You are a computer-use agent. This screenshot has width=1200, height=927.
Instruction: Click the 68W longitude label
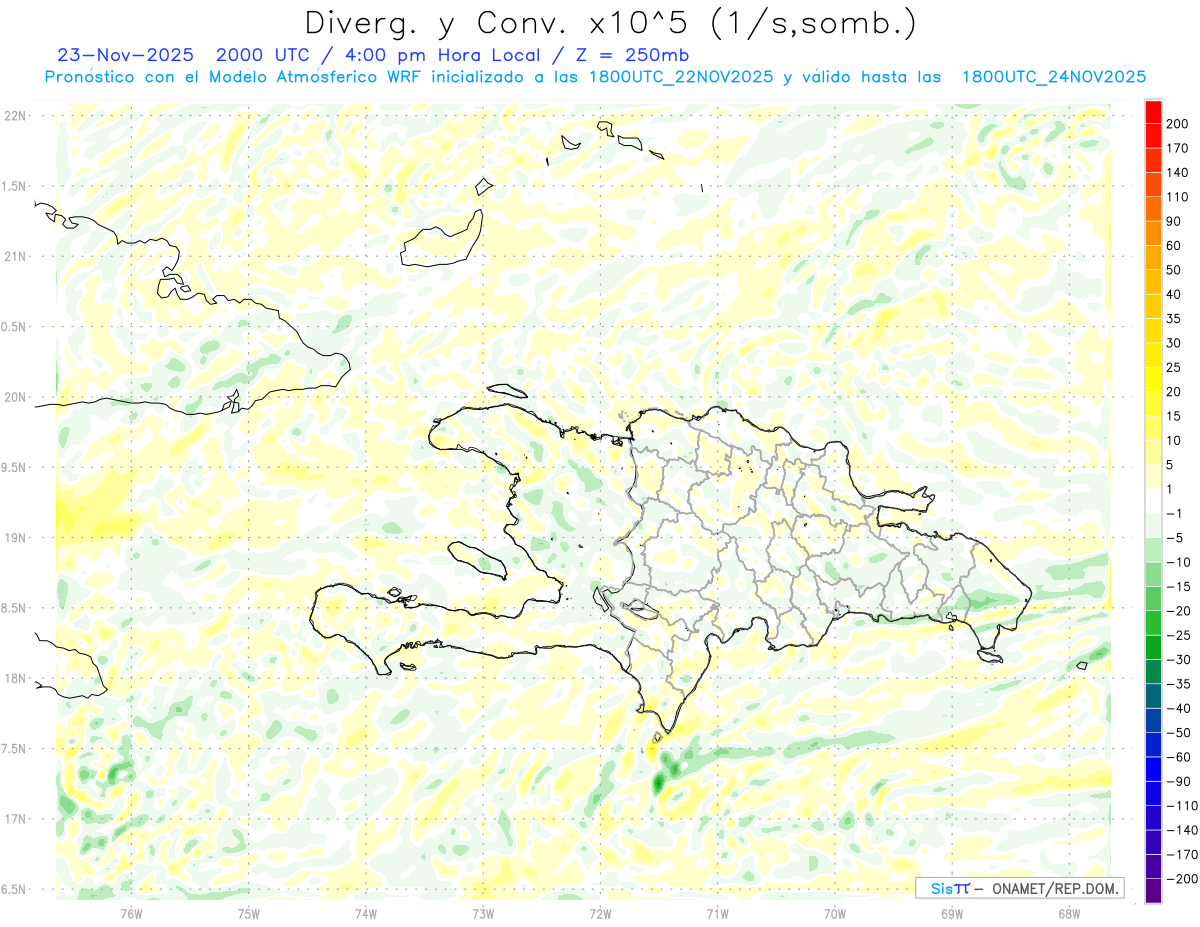pyautogui.click(x=1068, y=913)
